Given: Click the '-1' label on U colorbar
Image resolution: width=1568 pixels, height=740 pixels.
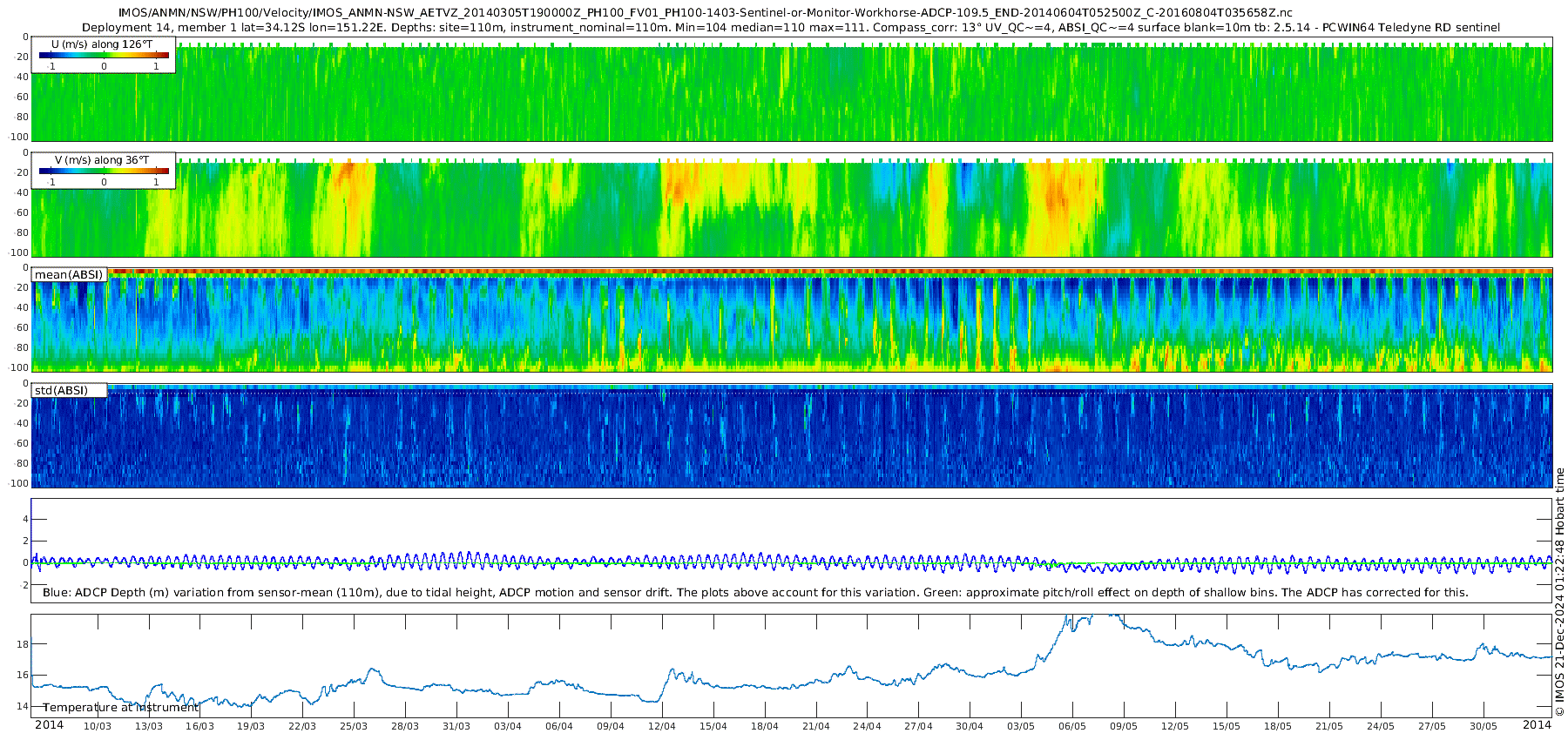Looking at the screenshot, I should coord(51,66).
